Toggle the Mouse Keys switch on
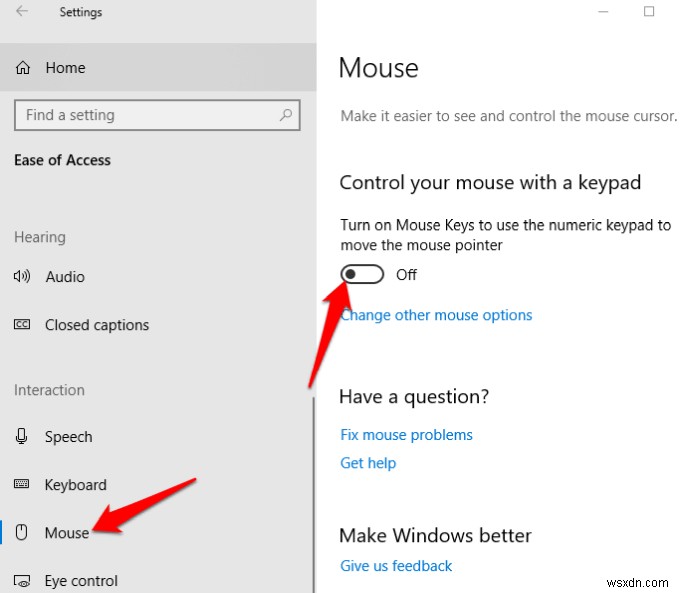 coord(362,274)
